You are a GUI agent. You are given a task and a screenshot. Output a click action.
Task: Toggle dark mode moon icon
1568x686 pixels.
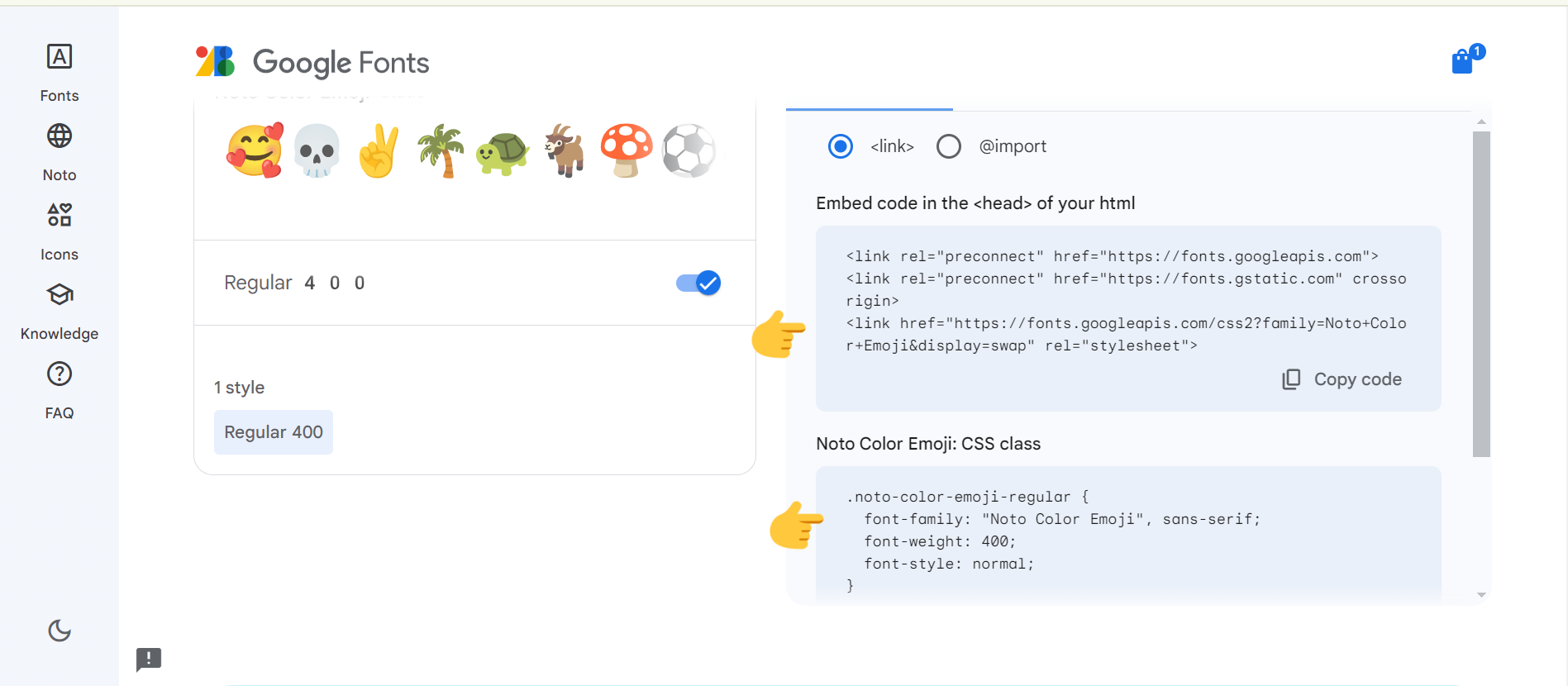(x=60, y=631)
